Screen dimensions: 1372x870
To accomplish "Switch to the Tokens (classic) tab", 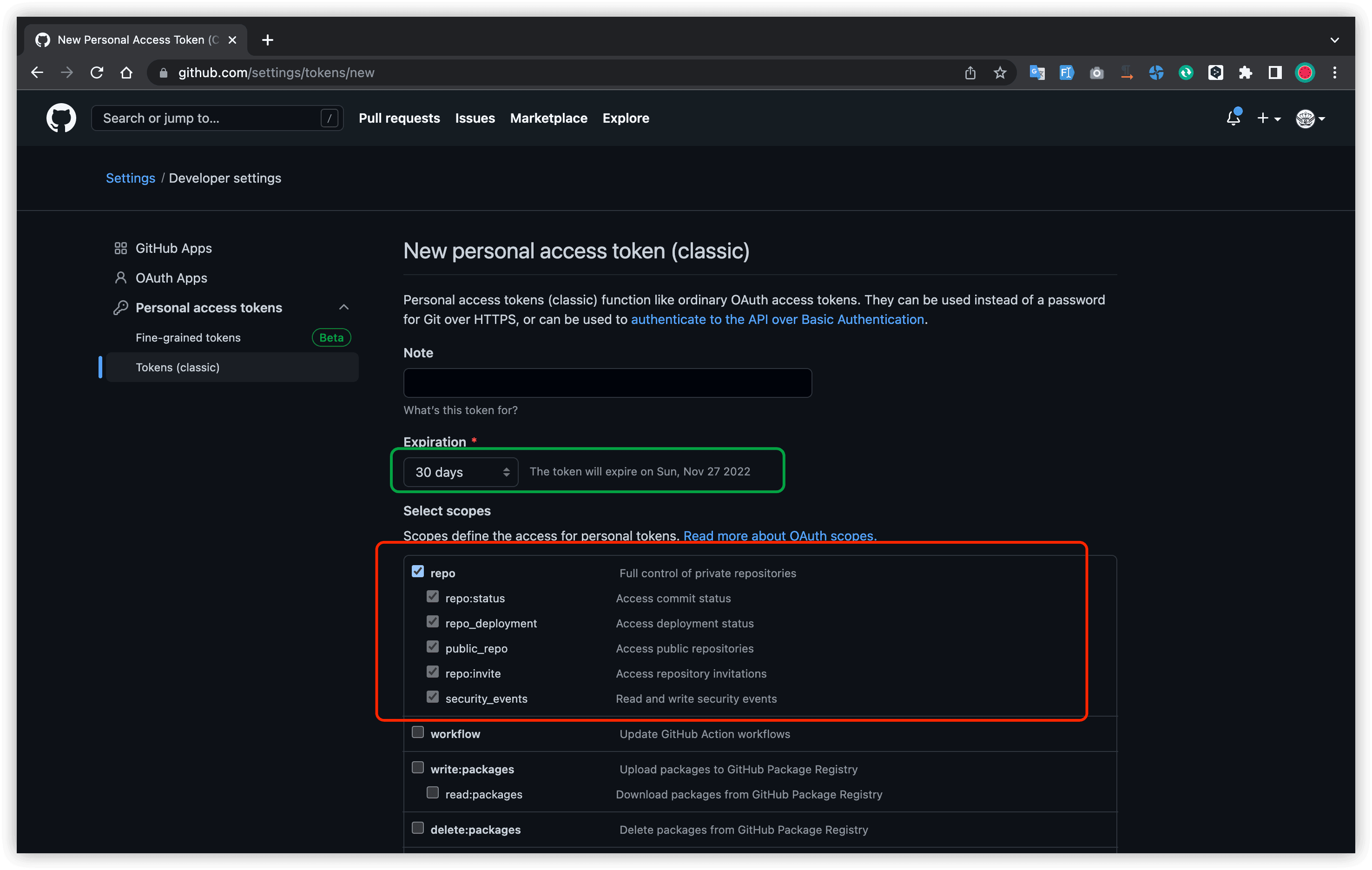I will [177, 367].
